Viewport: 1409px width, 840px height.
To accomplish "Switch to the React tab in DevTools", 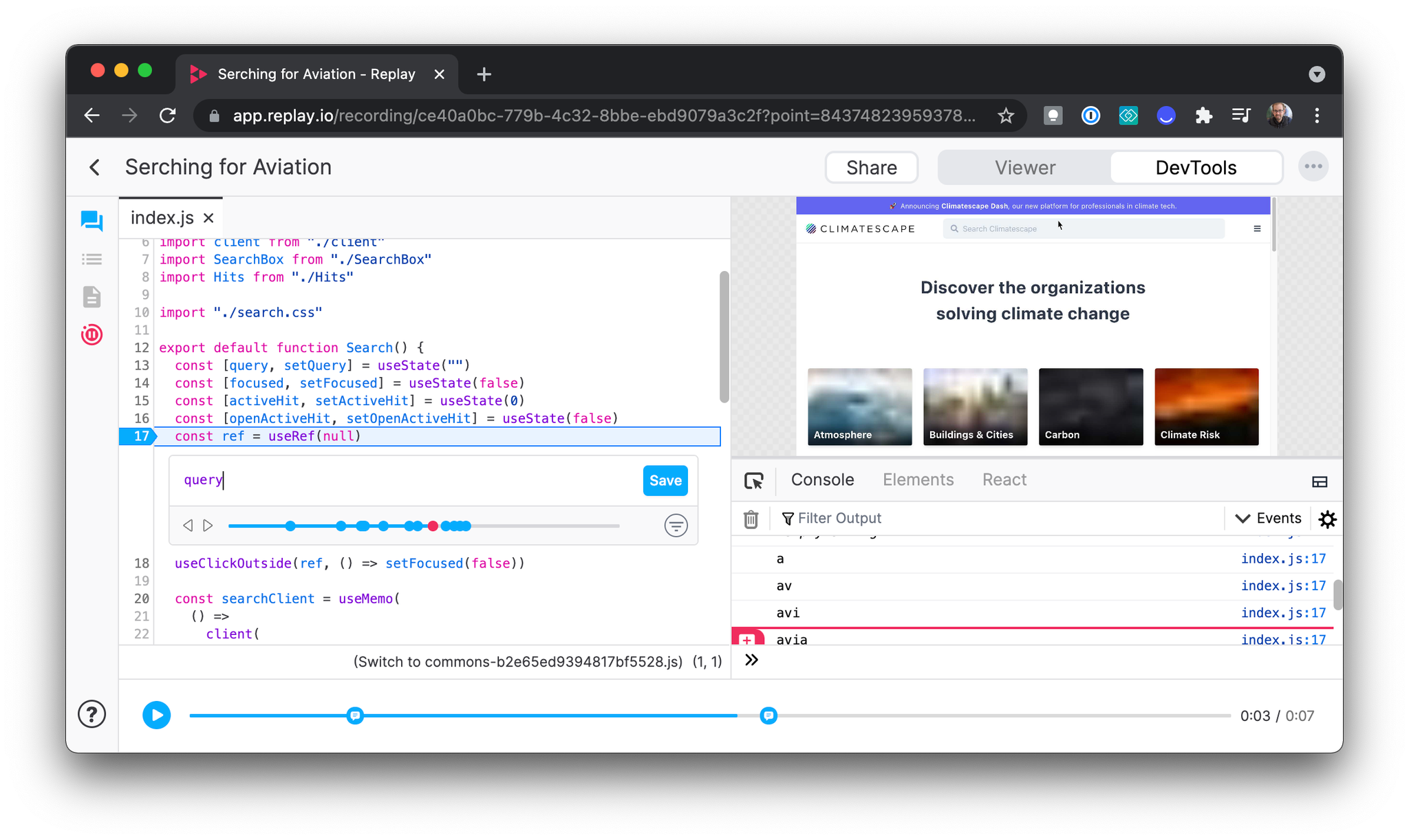I will 1004,479.
